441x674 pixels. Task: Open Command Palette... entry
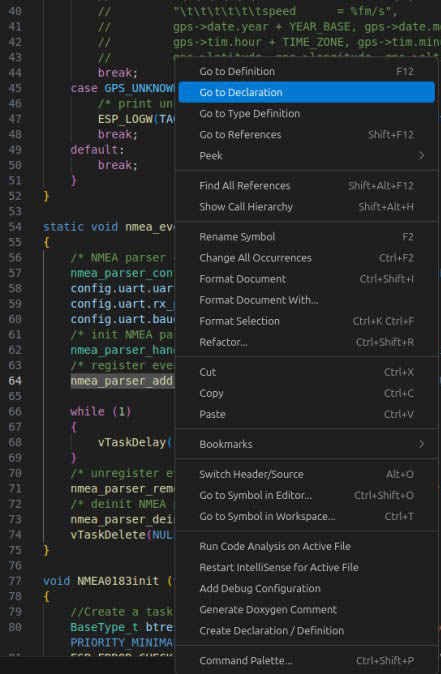(306, 661)
